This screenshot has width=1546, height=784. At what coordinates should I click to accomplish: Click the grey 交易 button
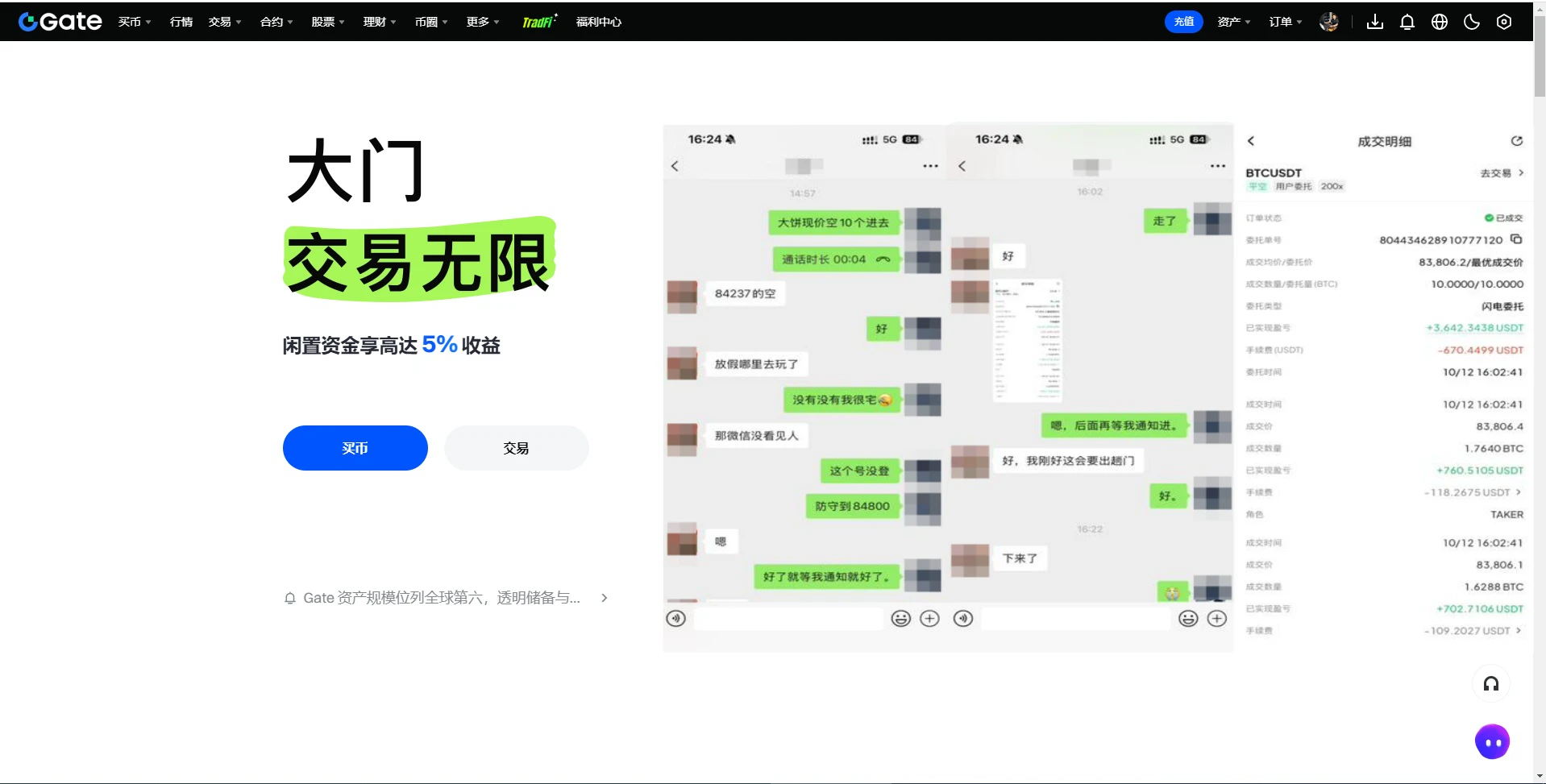[517, 448]
